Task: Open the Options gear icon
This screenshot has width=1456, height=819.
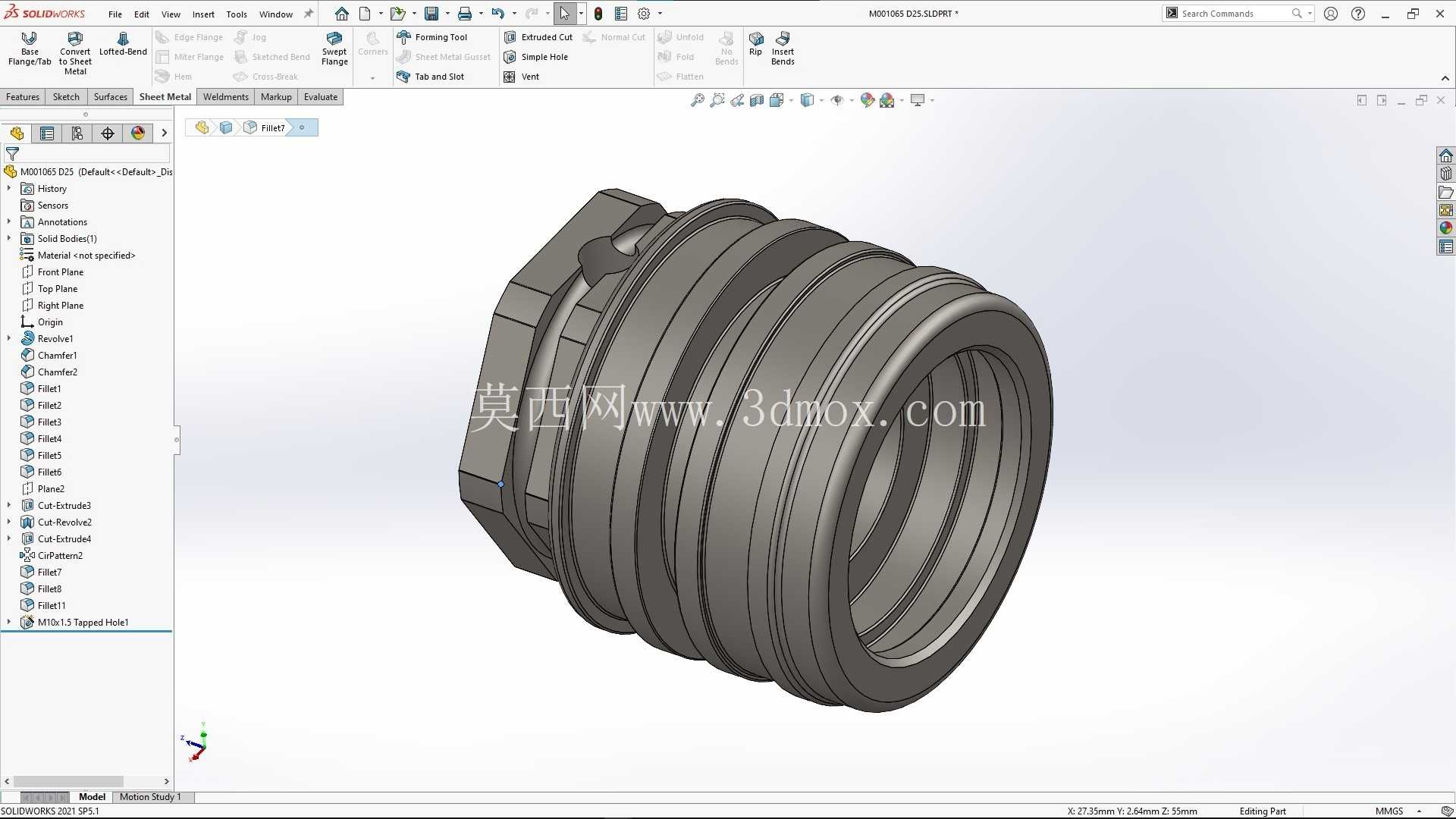Action: (x=644, y=14)
